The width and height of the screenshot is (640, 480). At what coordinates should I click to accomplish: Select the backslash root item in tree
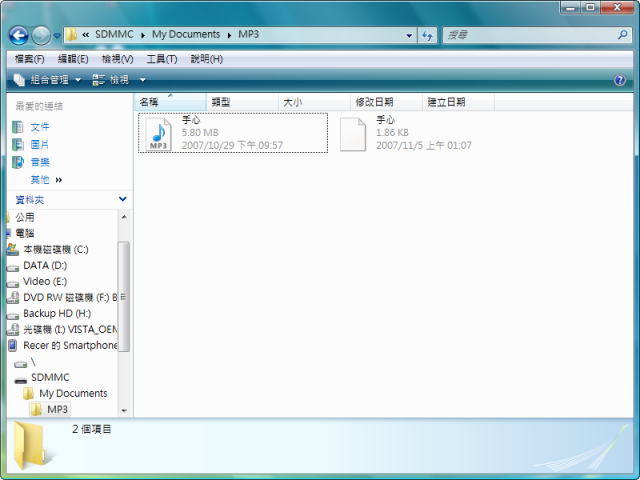point(33,362)
